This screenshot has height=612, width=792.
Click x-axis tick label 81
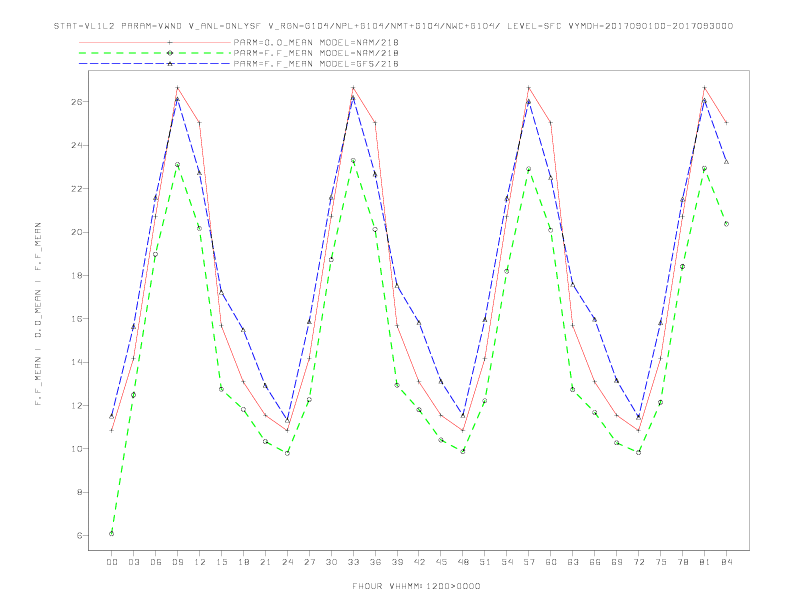click(x=705, y=562)
